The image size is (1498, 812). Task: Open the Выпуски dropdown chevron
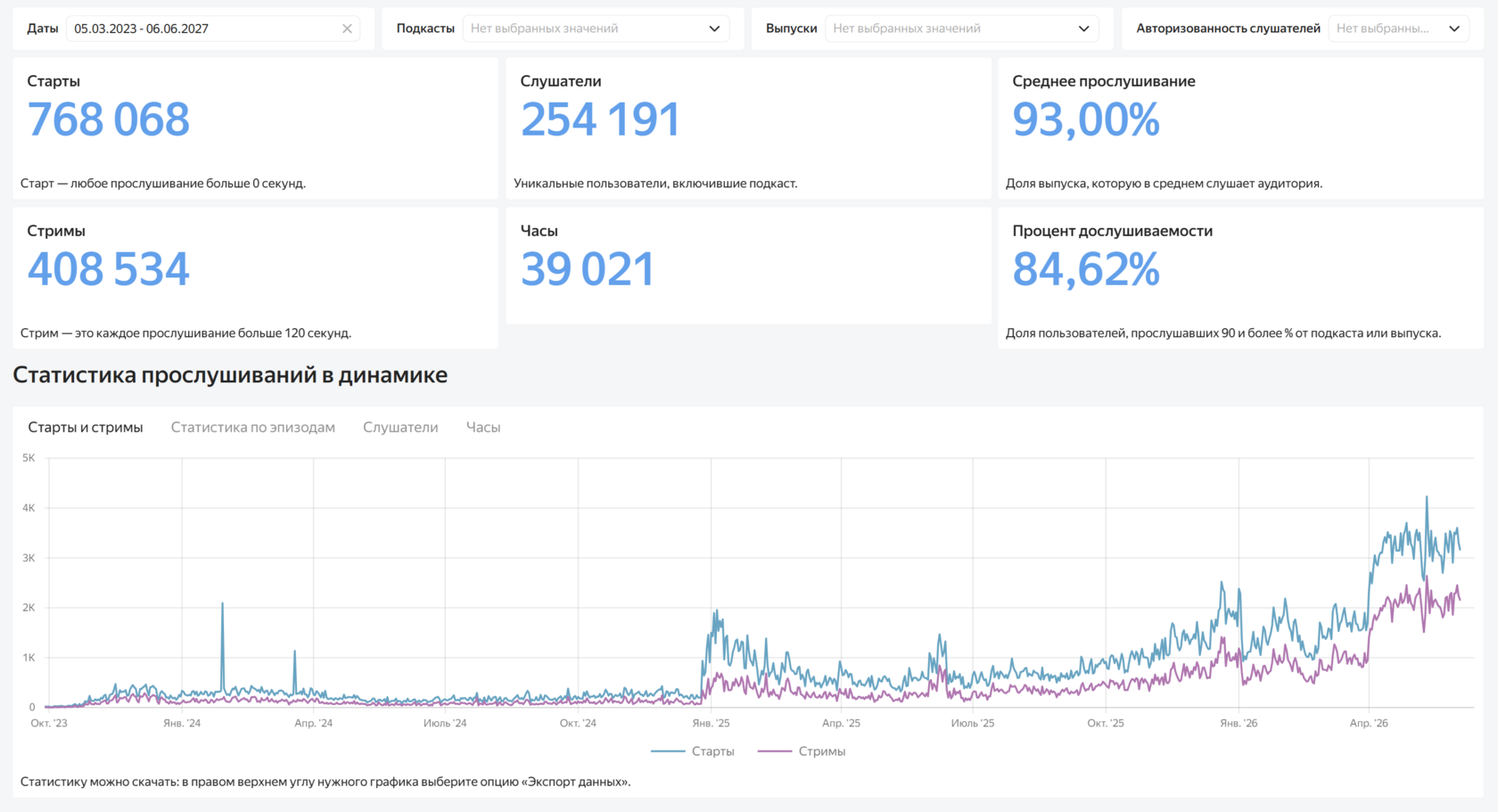point(1083,29)
